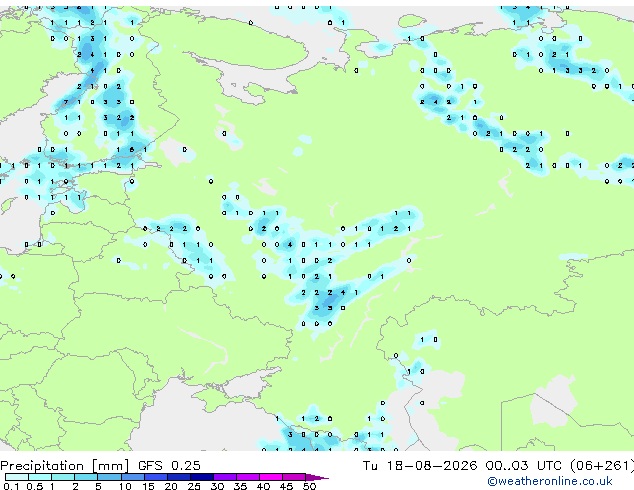Click the 'Tu 18-08-2026' date text
The width and height of the screenshot is (634, 490).
(420, 466)
